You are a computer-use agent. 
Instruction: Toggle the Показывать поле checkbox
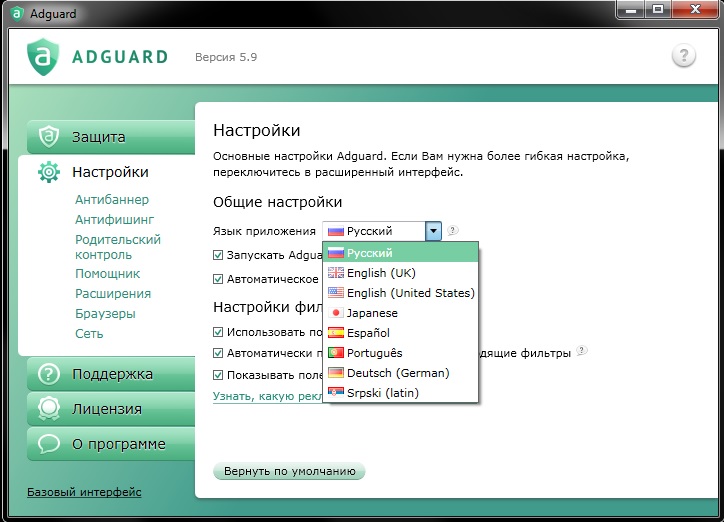218,375
